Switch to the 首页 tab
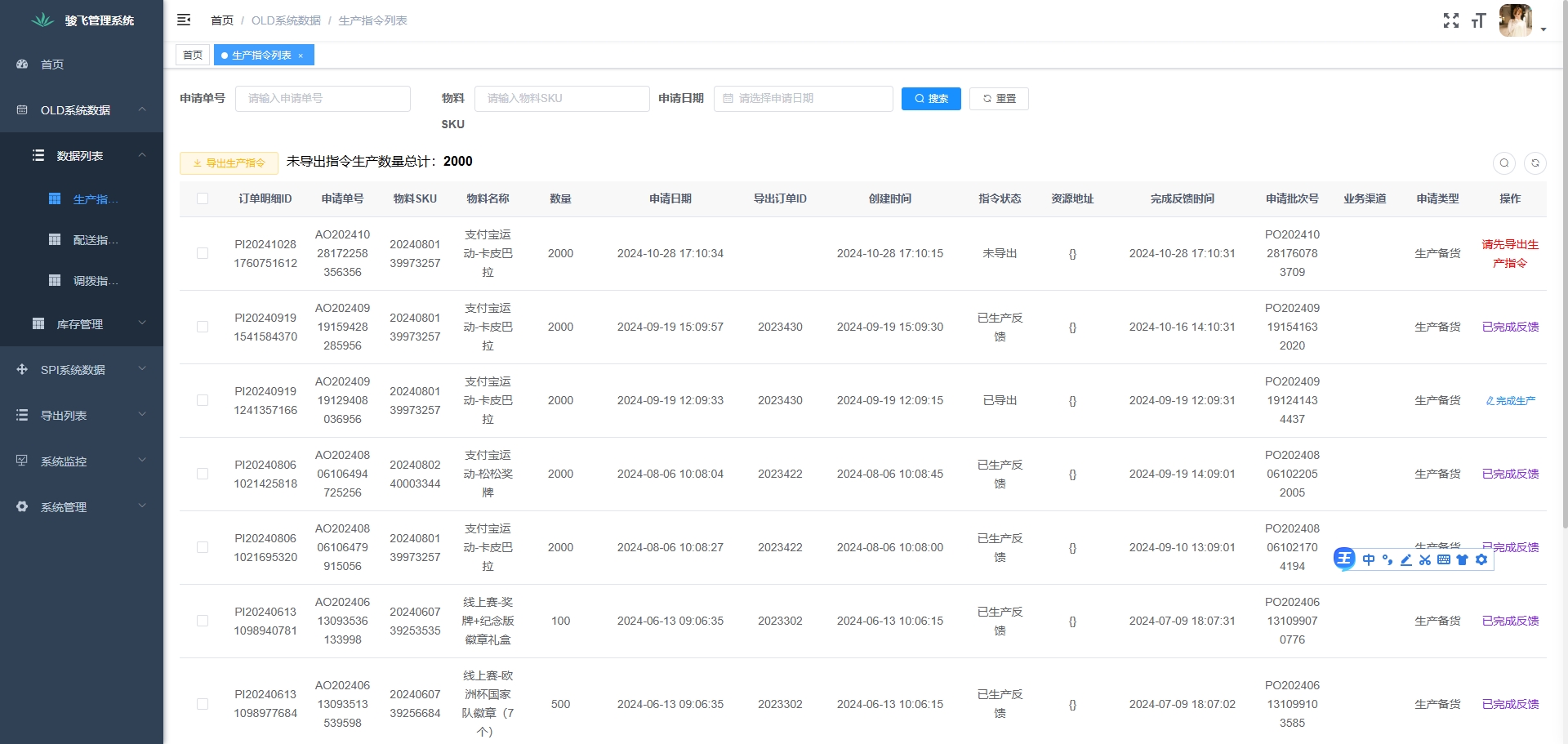1568x744 pixels. click(193, 56)
